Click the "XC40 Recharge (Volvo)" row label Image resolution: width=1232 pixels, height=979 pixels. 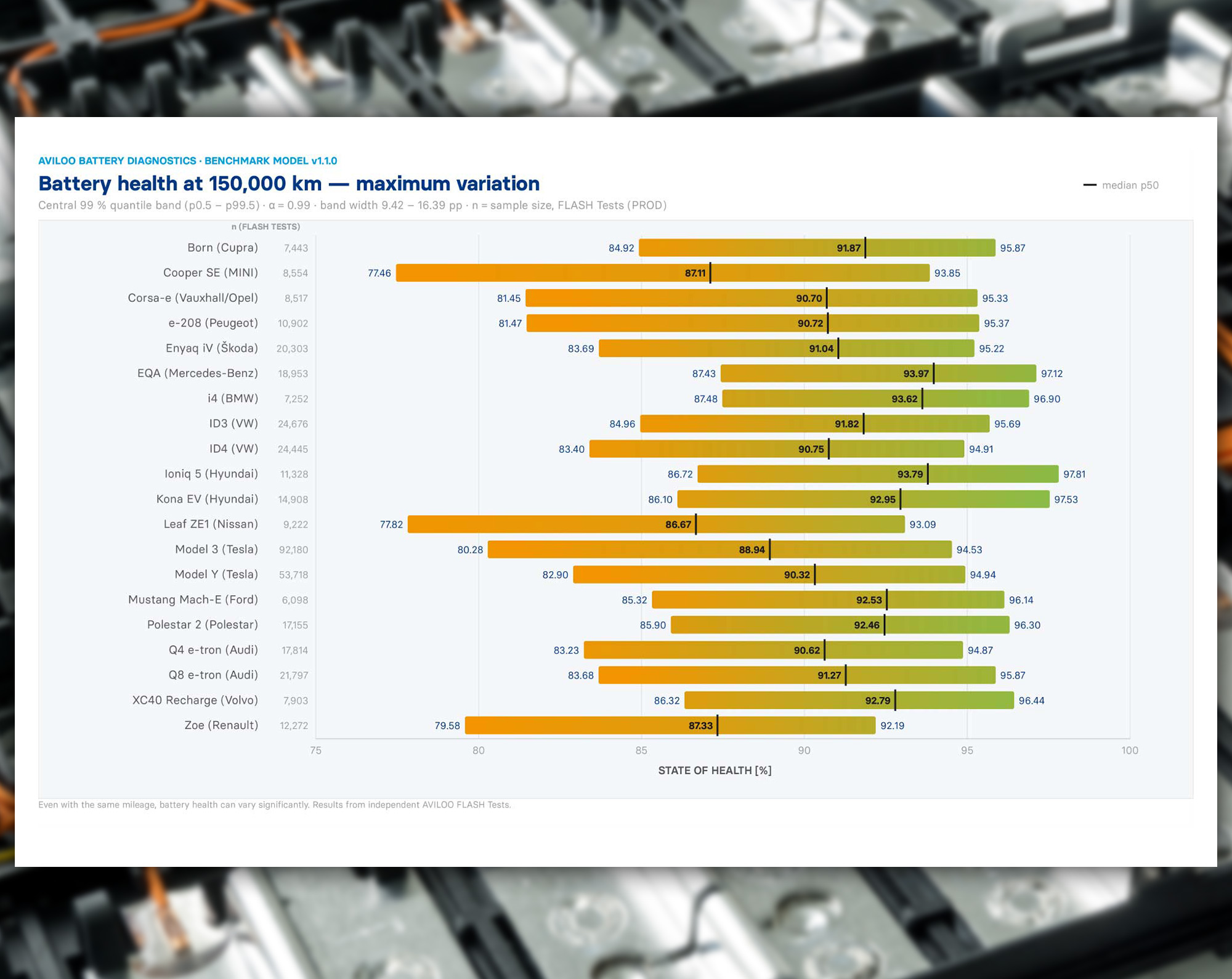(195, 701)
